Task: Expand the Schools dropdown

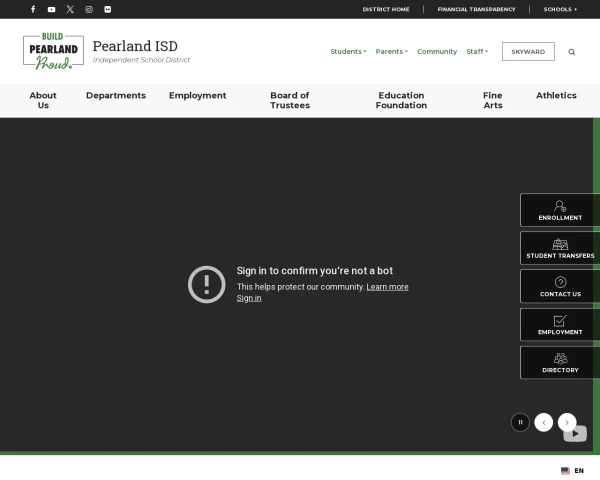Action: point(560,9)
